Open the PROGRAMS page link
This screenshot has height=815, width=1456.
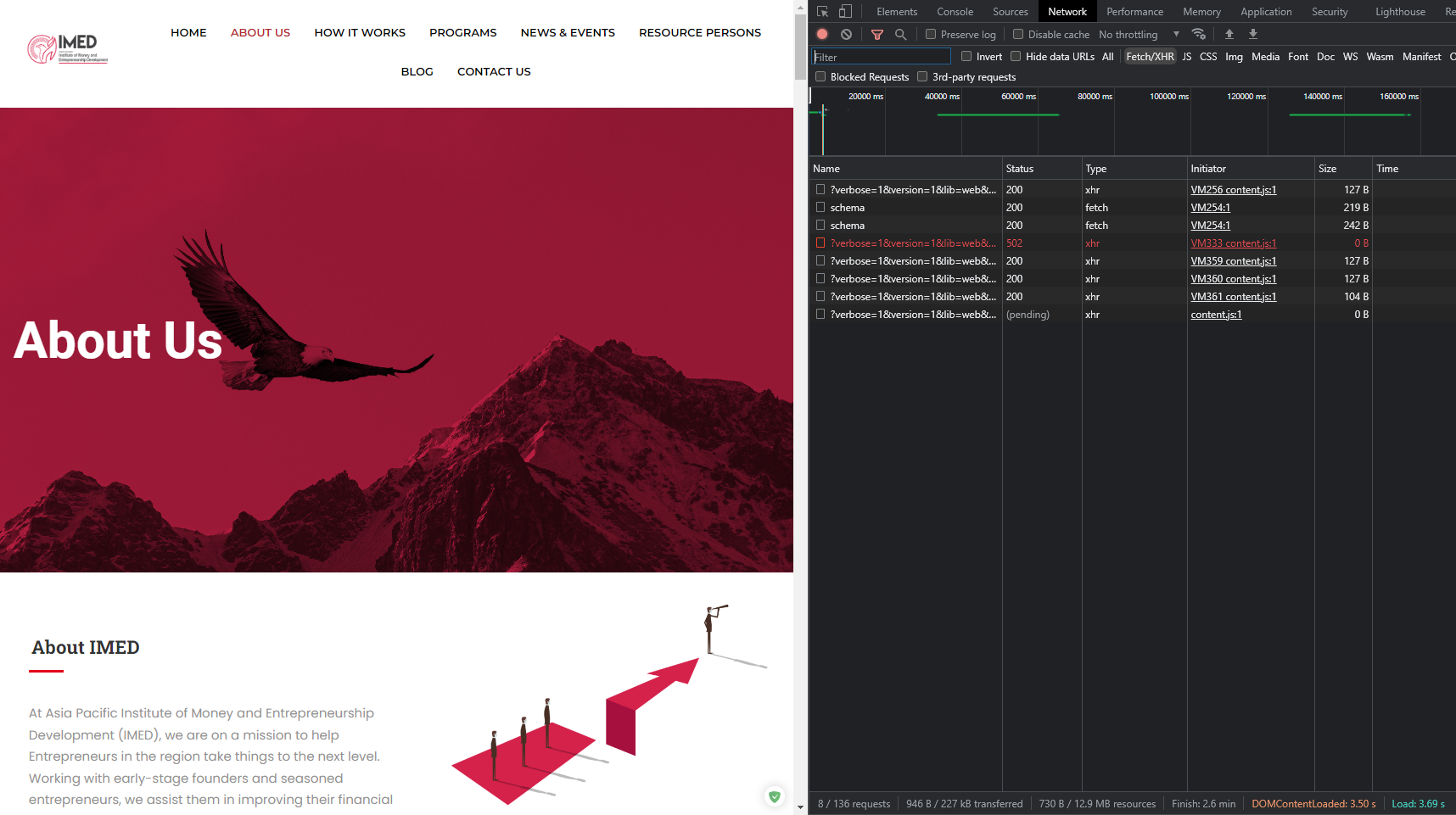pyautogui.click(x=463, y=33)
